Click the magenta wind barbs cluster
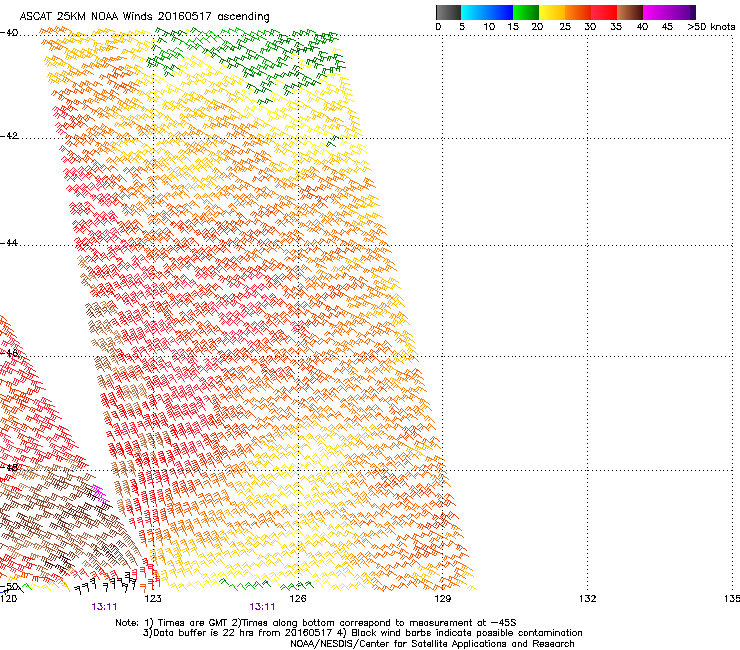Screen dimensions: 740x650 pyautogui.click(x=101, y=493)
